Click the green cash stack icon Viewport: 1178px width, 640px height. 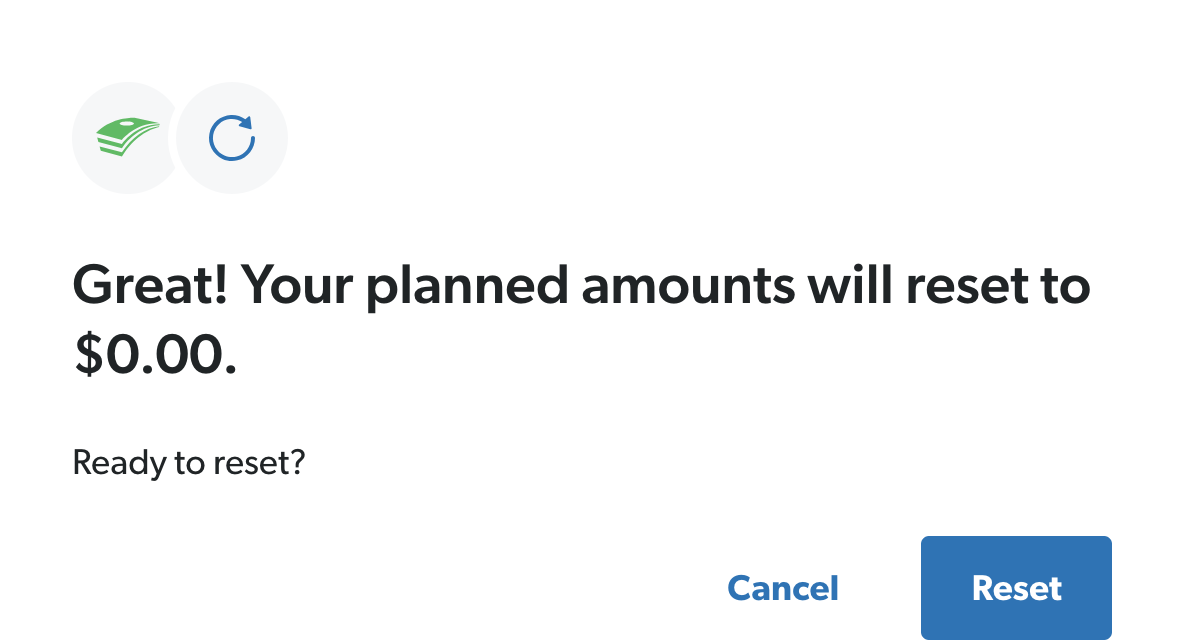pos(128,137)
